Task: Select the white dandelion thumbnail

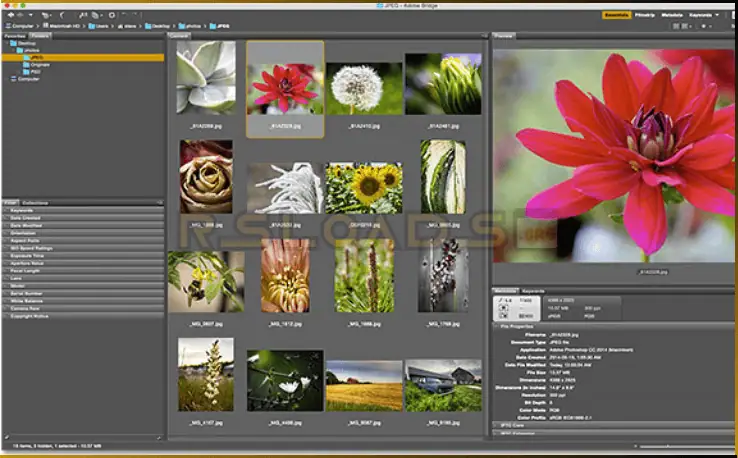Action: 364,88
